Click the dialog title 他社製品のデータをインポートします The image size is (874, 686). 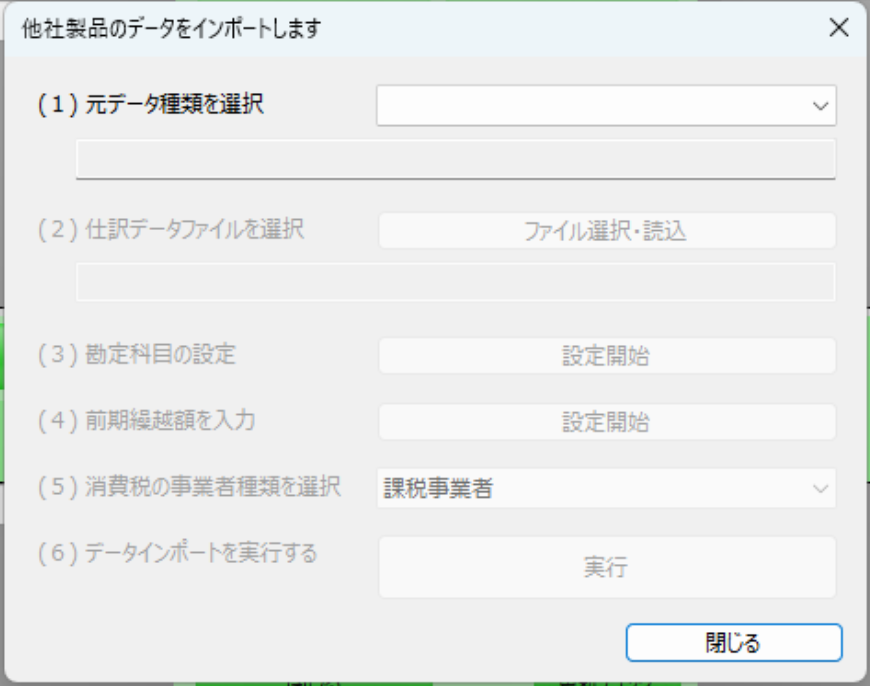(x=171, y=28)
